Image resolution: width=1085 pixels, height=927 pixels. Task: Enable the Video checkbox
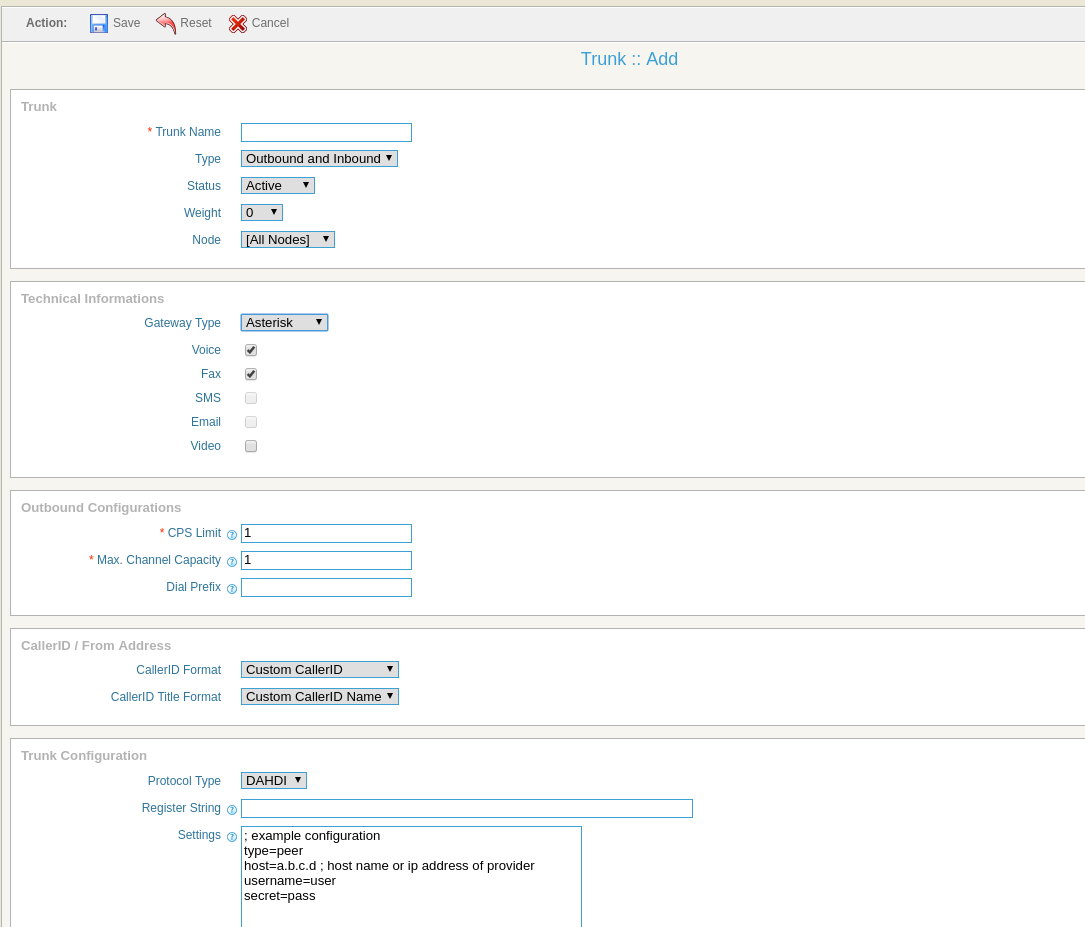(251, 446)
